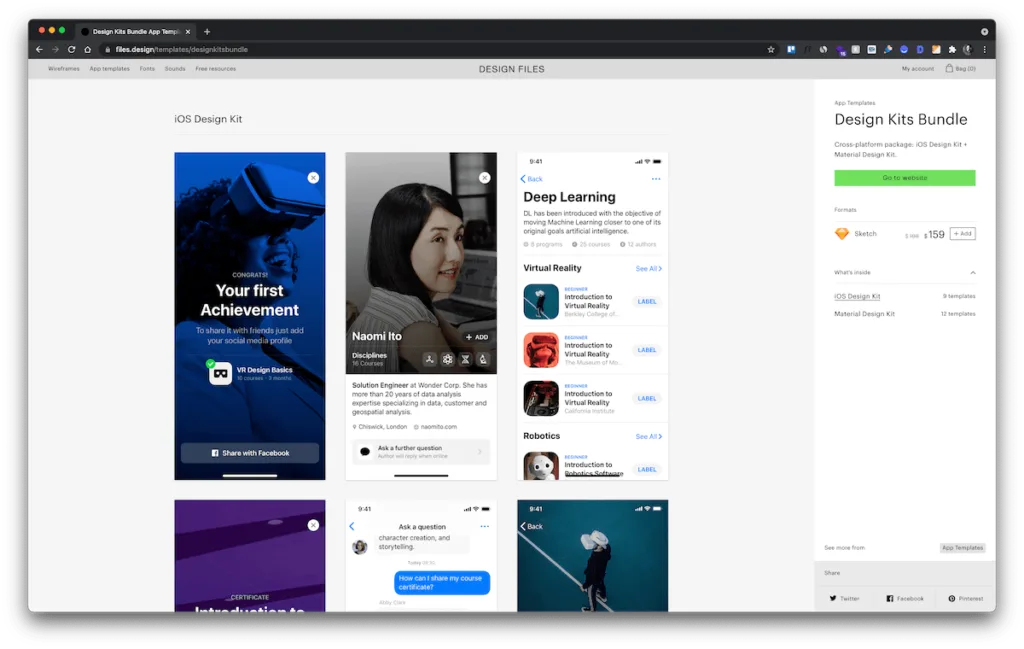
Task: Click the Go to website button
Action: [904, 178]
